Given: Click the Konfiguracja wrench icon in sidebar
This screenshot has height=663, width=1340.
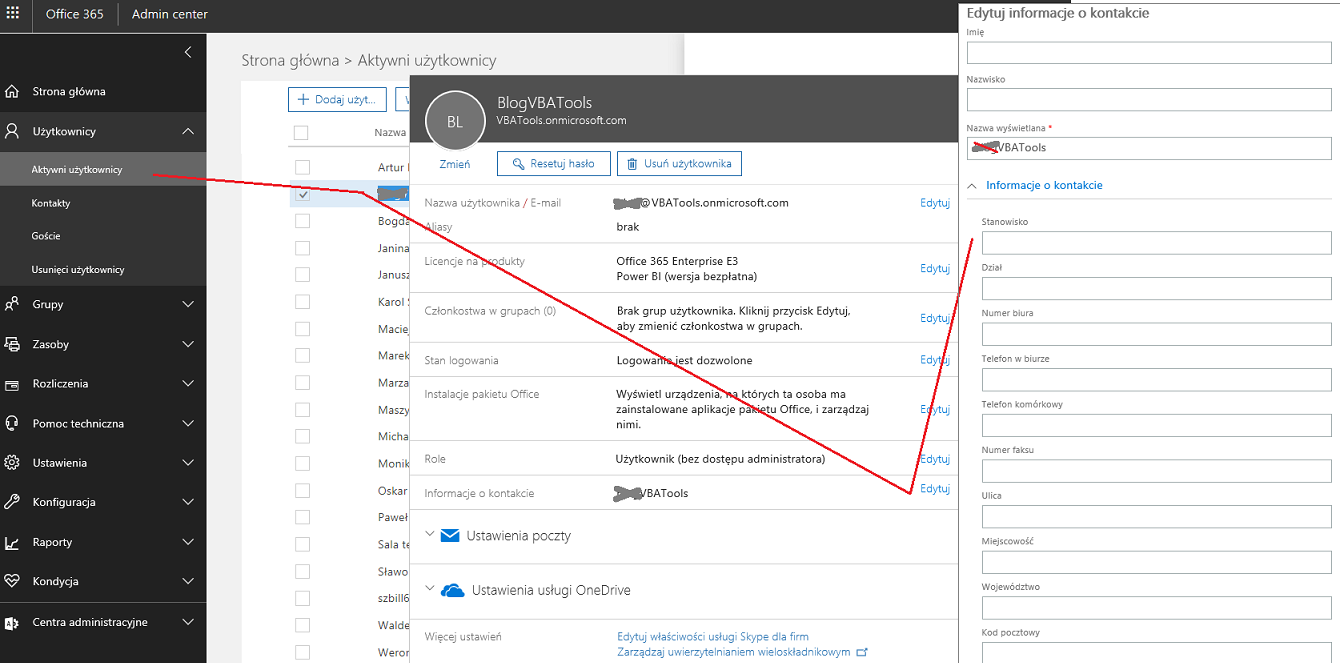Looking at the screenshot, I should click(x=13, y=502).
